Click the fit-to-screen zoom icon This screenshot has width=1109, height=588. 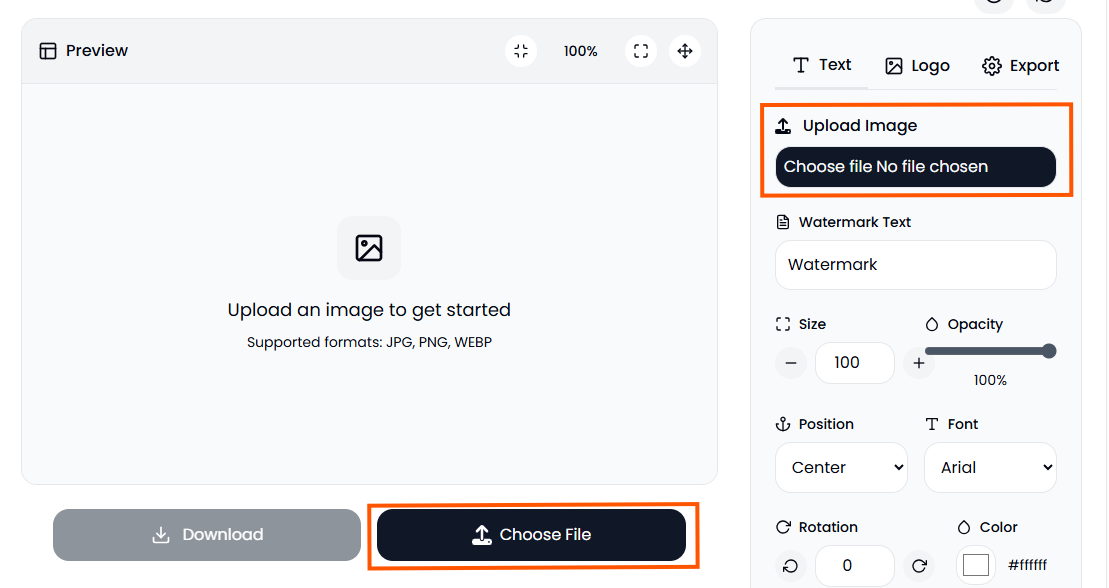(520, 50)
